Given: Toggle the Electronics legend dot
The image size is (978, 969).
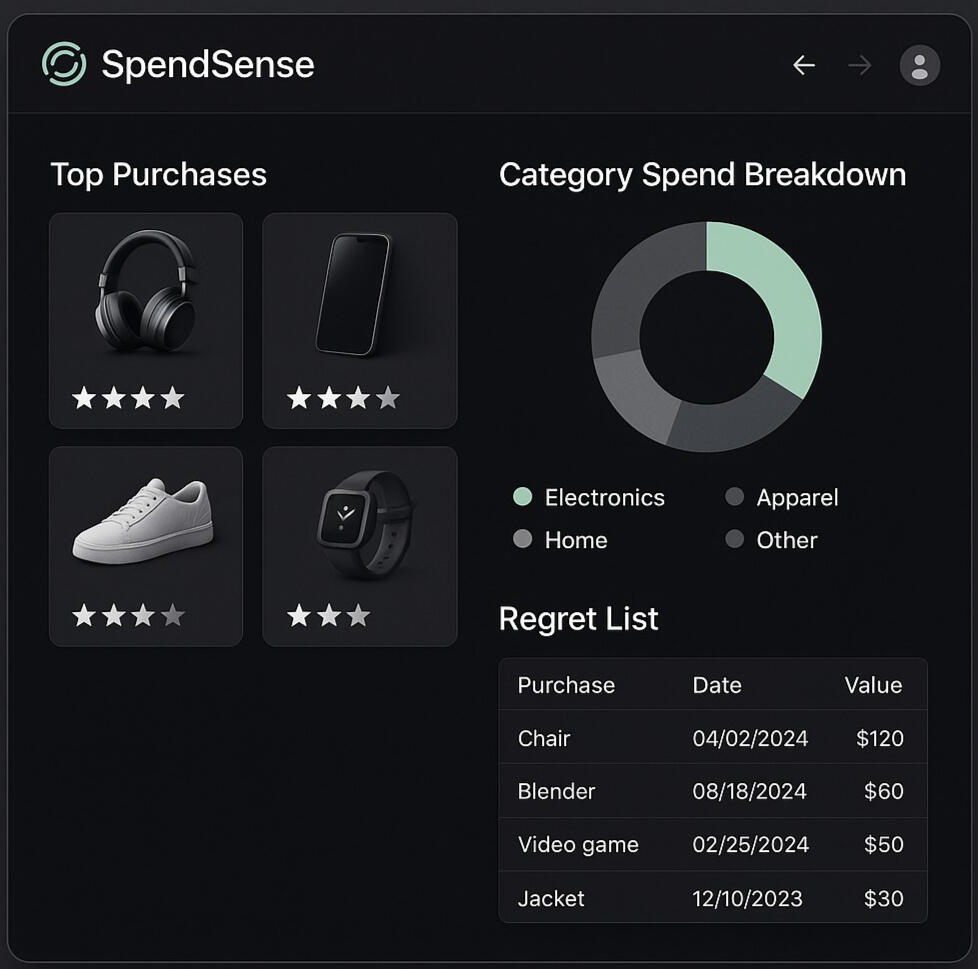Looking at the screenshot, I should tap(522, 497).
